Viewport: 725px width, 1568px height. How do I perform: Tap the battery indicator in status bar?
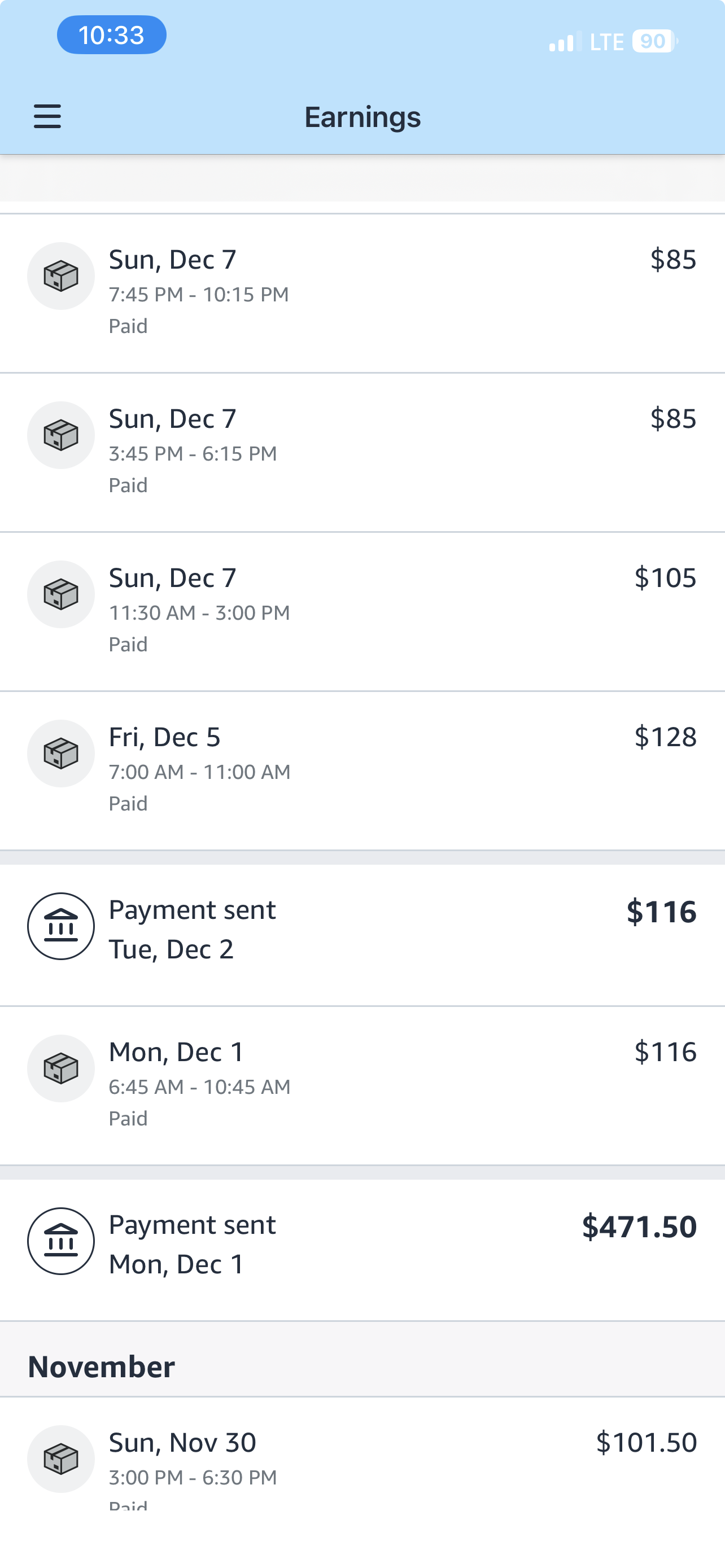[x=654, y=41]
